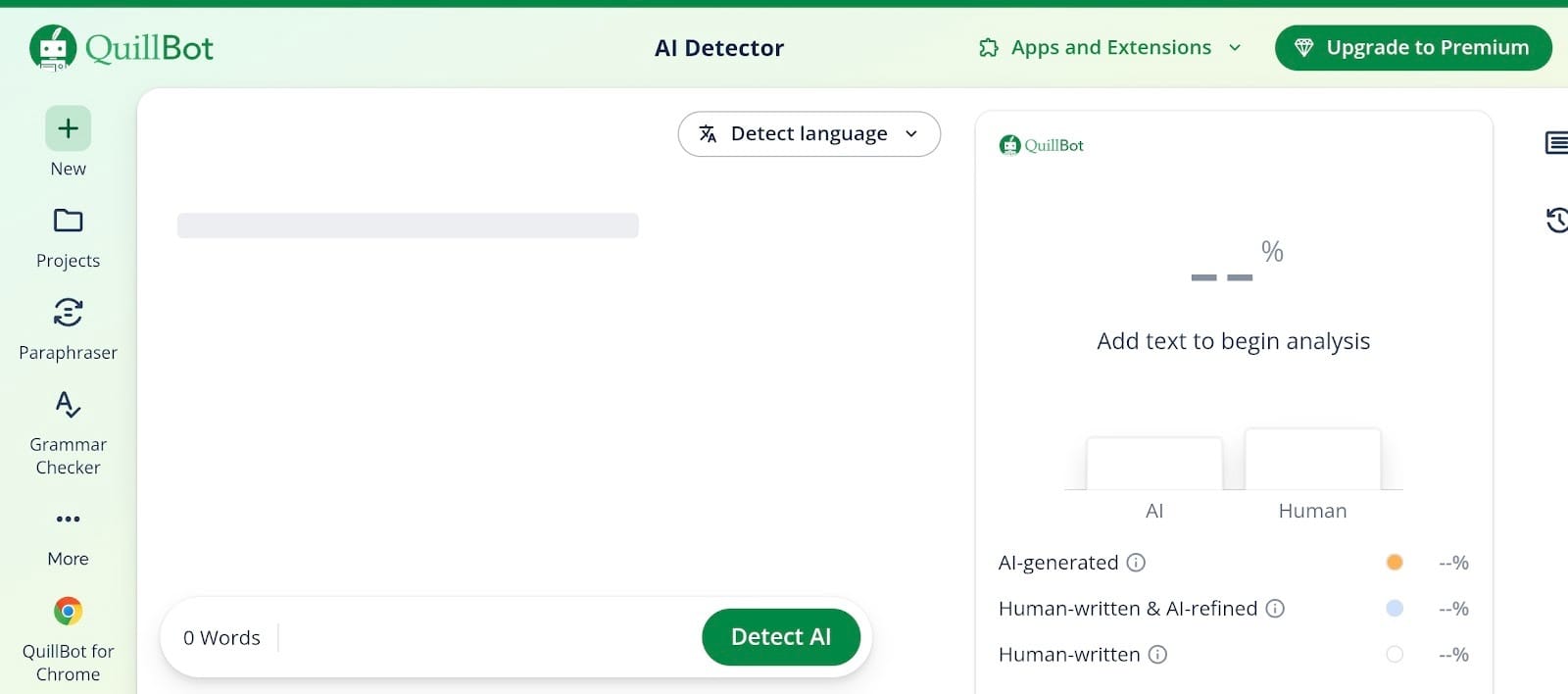
Task: Click the '0 Words' counter
Action: point(221,638)
